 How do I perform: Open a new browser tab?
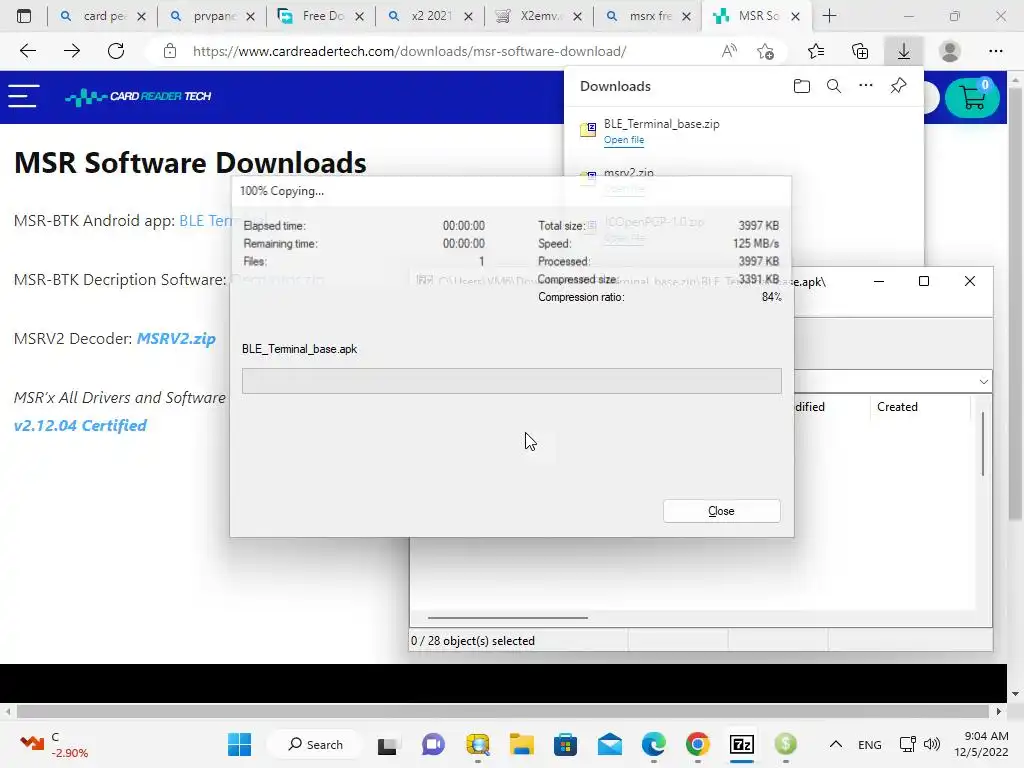point(829,16)
